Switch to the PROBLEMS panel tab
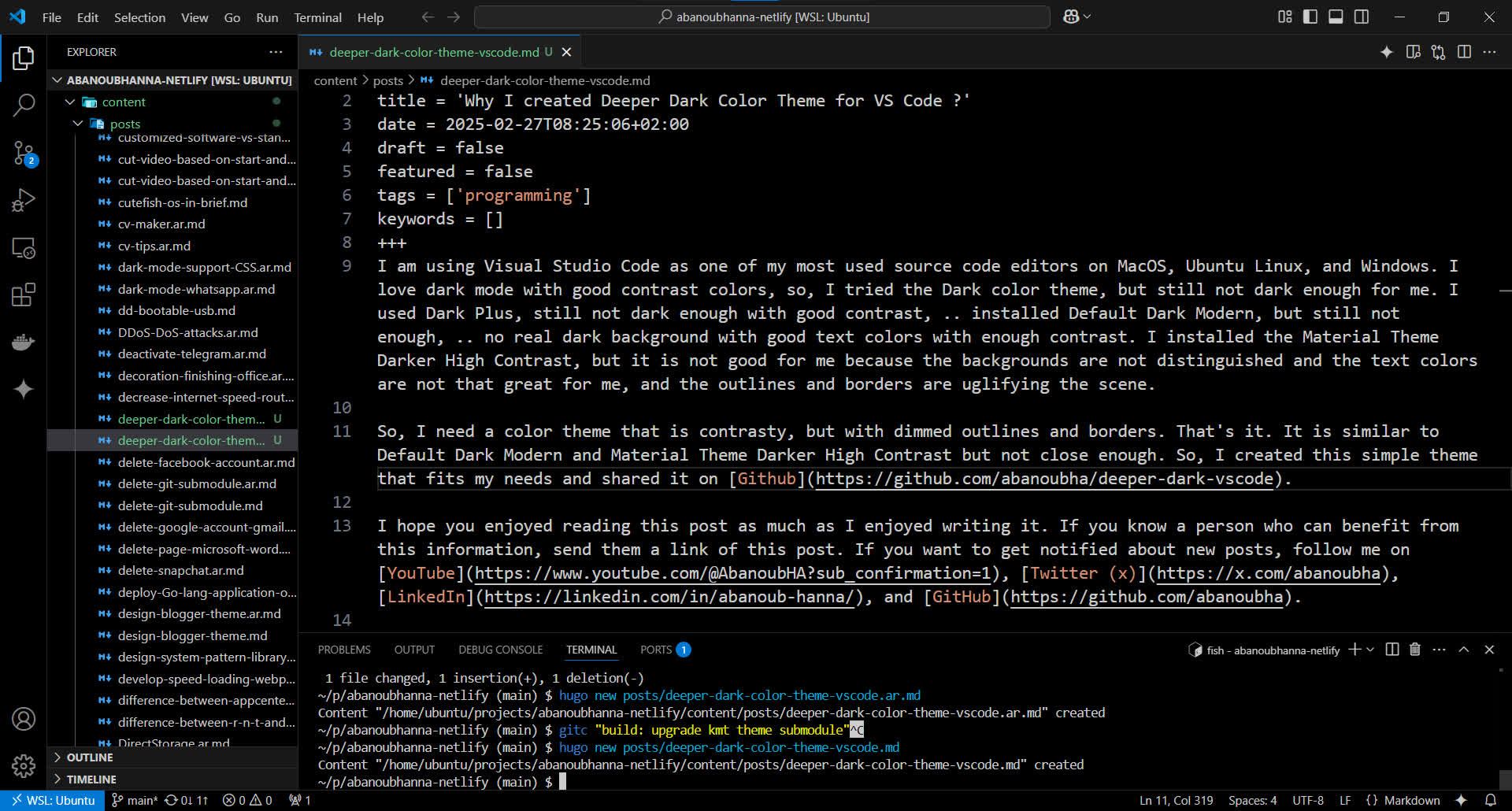Viewport: 1512px width, 811px height. click(x=344, y=650)
